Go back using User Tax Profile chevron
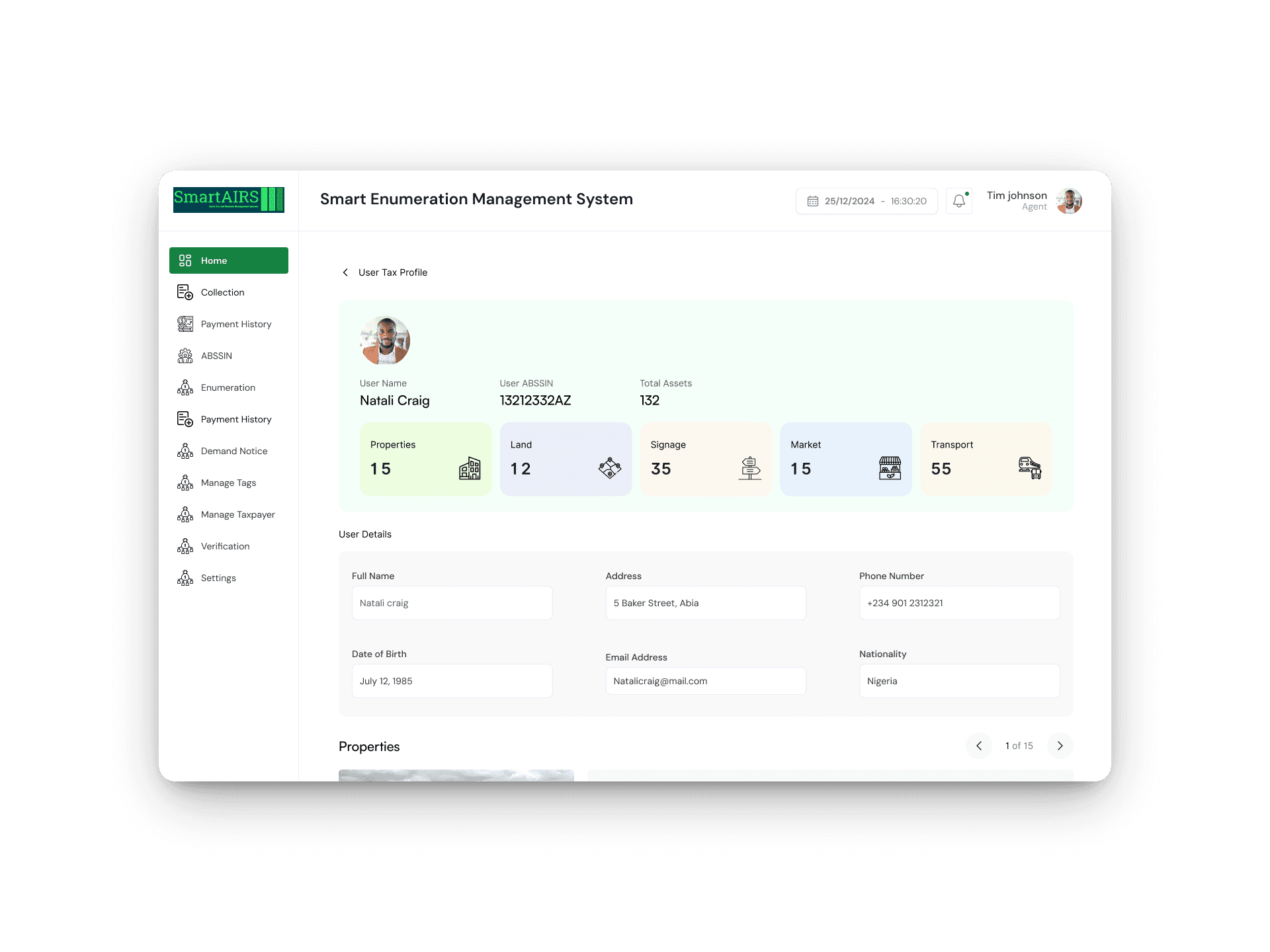The height and width of the screenshot is (952, 1270). pyautogui.click(x=345, y=272)
